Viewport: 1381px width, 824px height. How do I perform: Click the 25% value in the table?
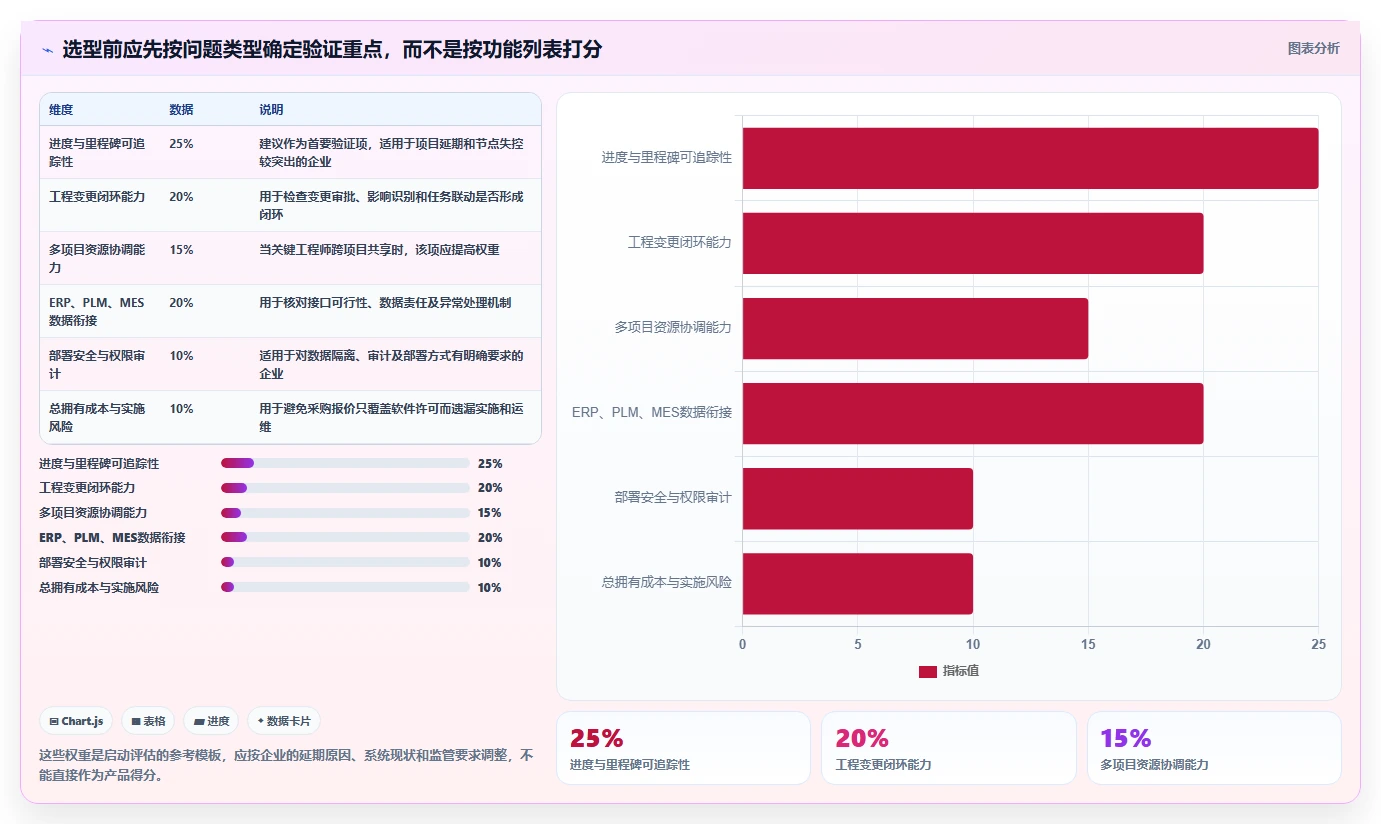[x=181, y=144]
